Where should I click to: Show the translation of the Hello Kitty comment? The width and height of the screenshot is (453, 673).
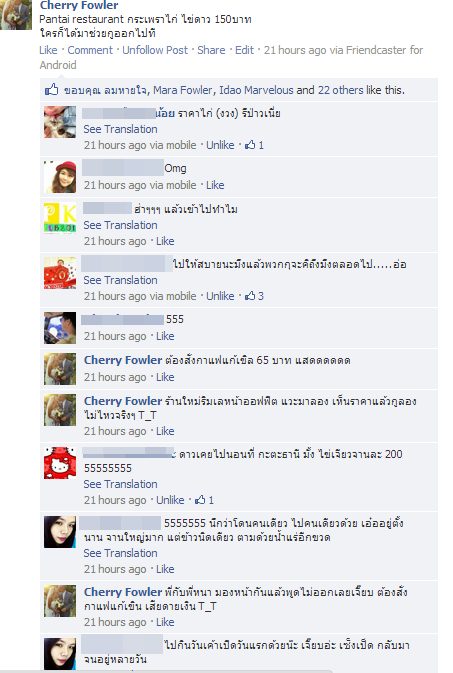click(120, 484)
